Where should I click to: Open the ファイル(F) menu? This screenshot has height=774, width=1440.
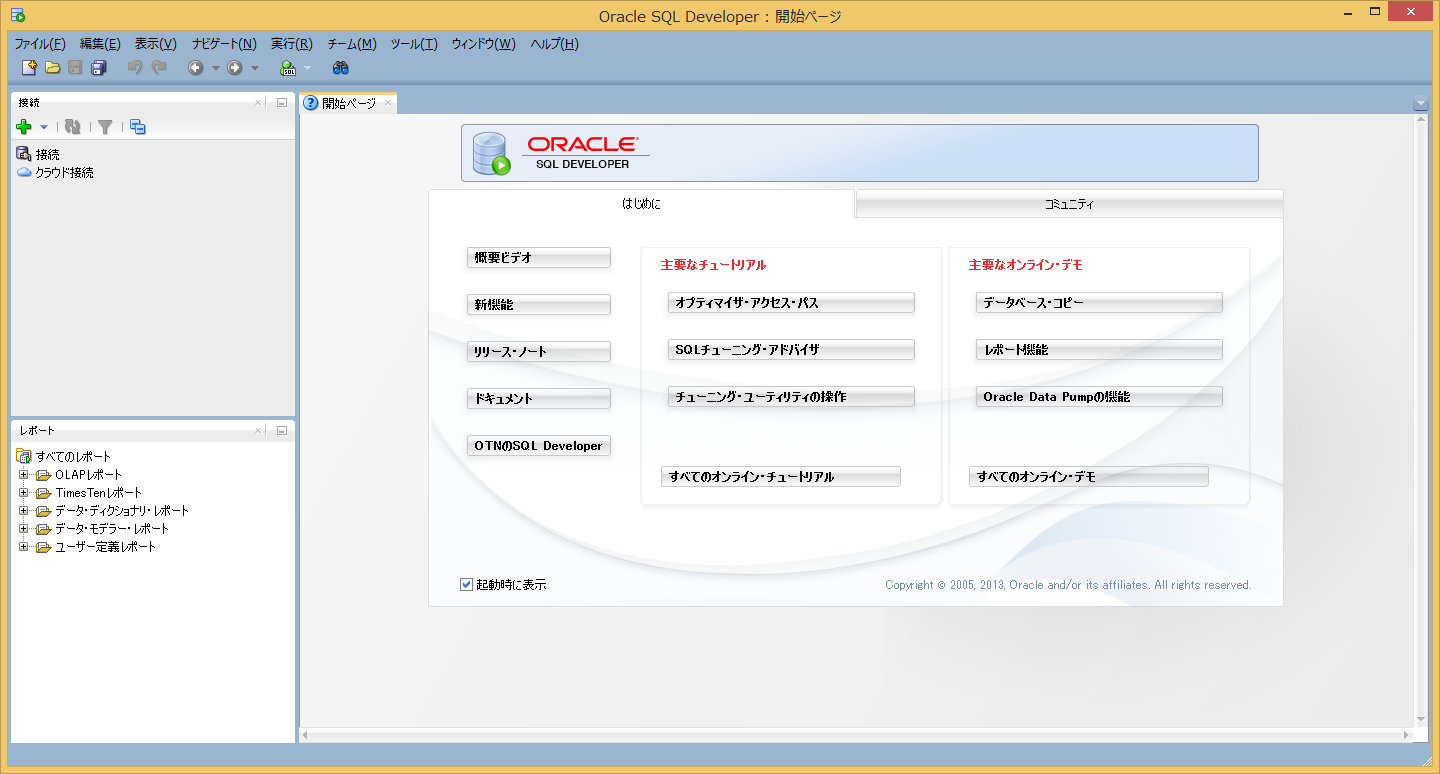point(40,44)
